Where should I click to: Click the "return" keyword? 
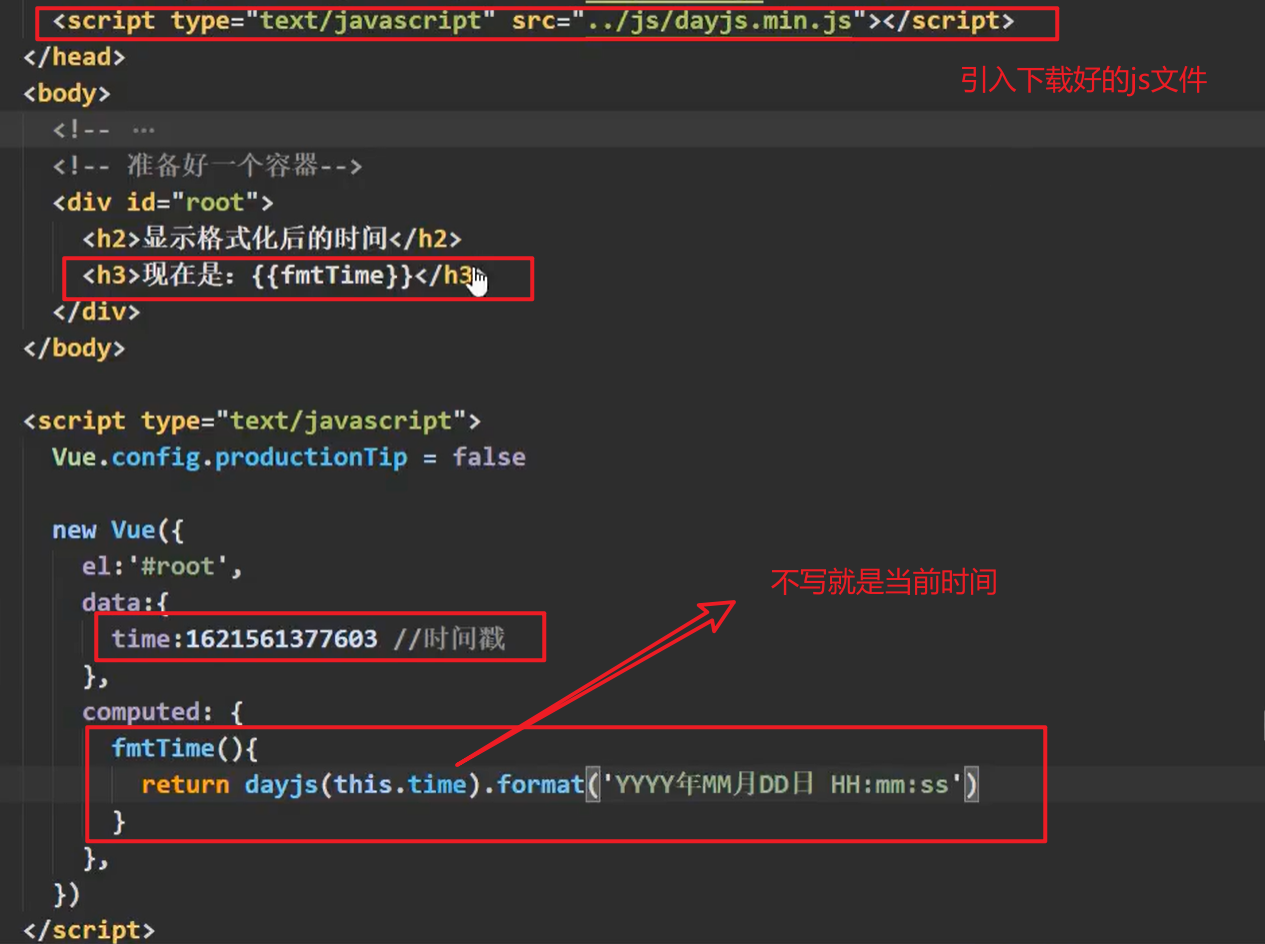185,785
